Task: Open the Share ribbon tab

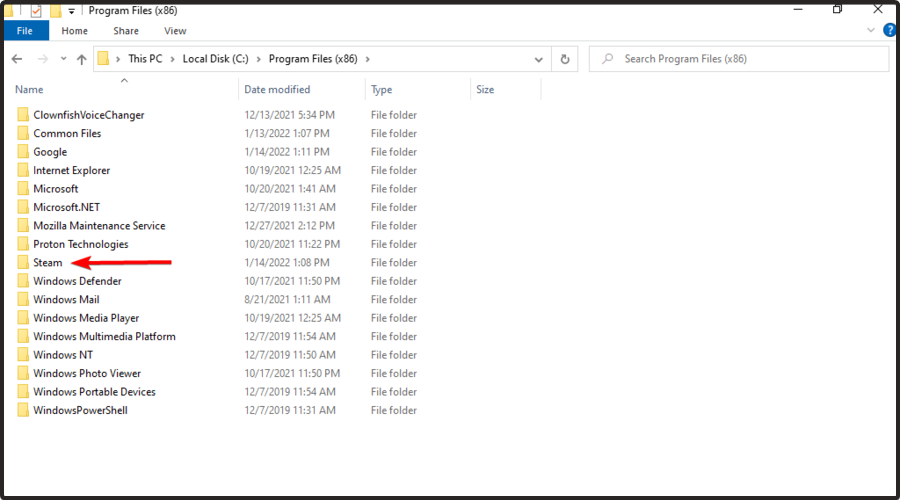Action: tap(126, 31)
